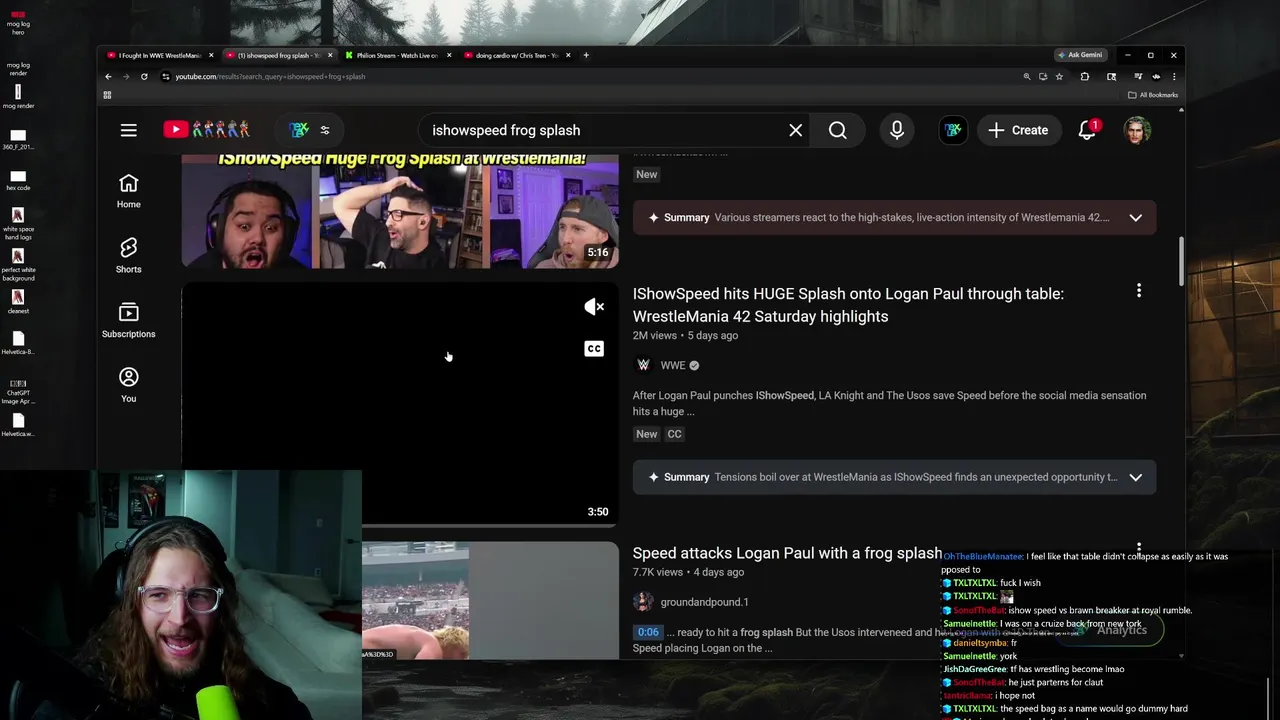The image size is (1280, 720).
Task: Open a new browser tab
Action: 586,55
